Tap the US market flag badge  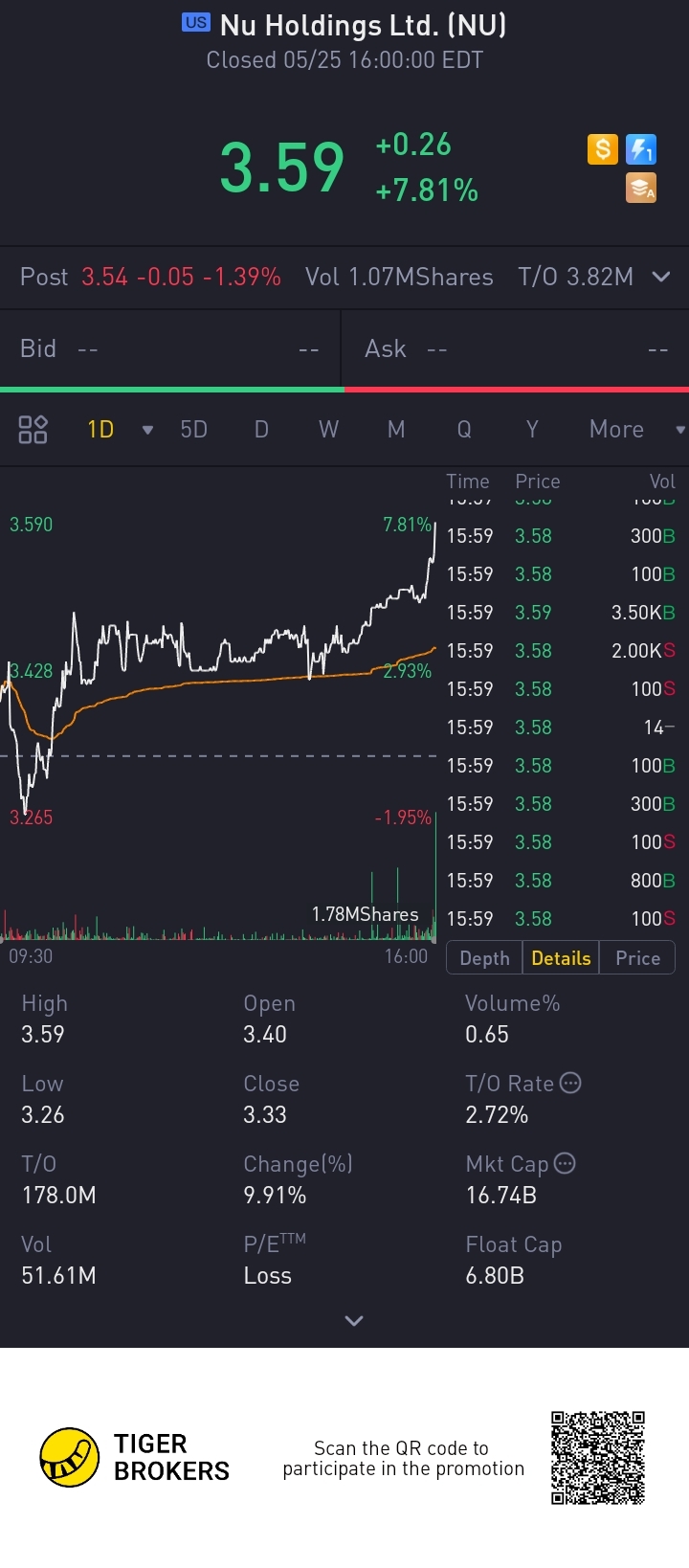[x=196, y=23]
